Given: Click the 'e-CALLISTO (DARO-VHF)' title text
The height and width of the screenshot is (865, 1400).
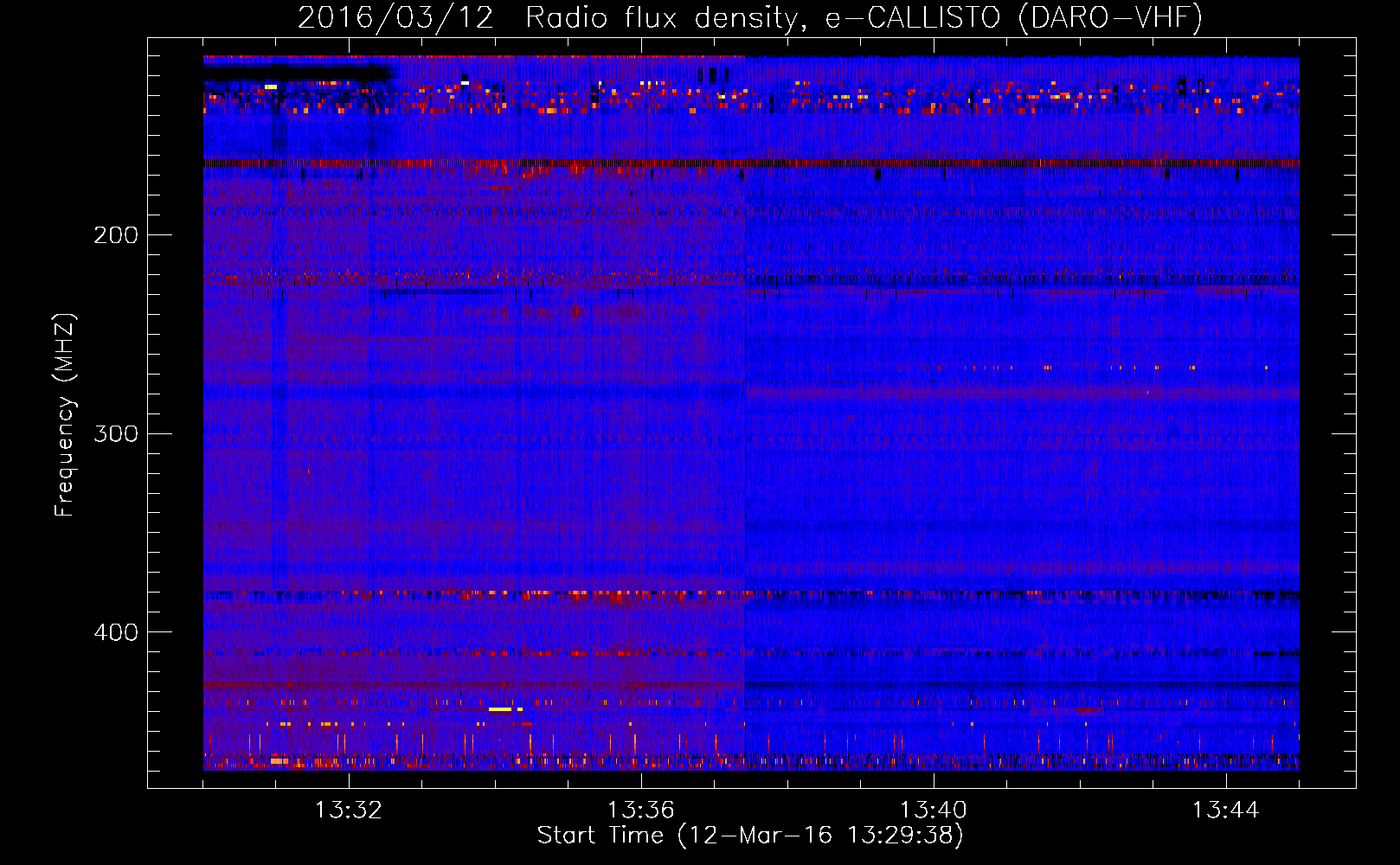Looking at the screenshot, I should coord(1013,17).
